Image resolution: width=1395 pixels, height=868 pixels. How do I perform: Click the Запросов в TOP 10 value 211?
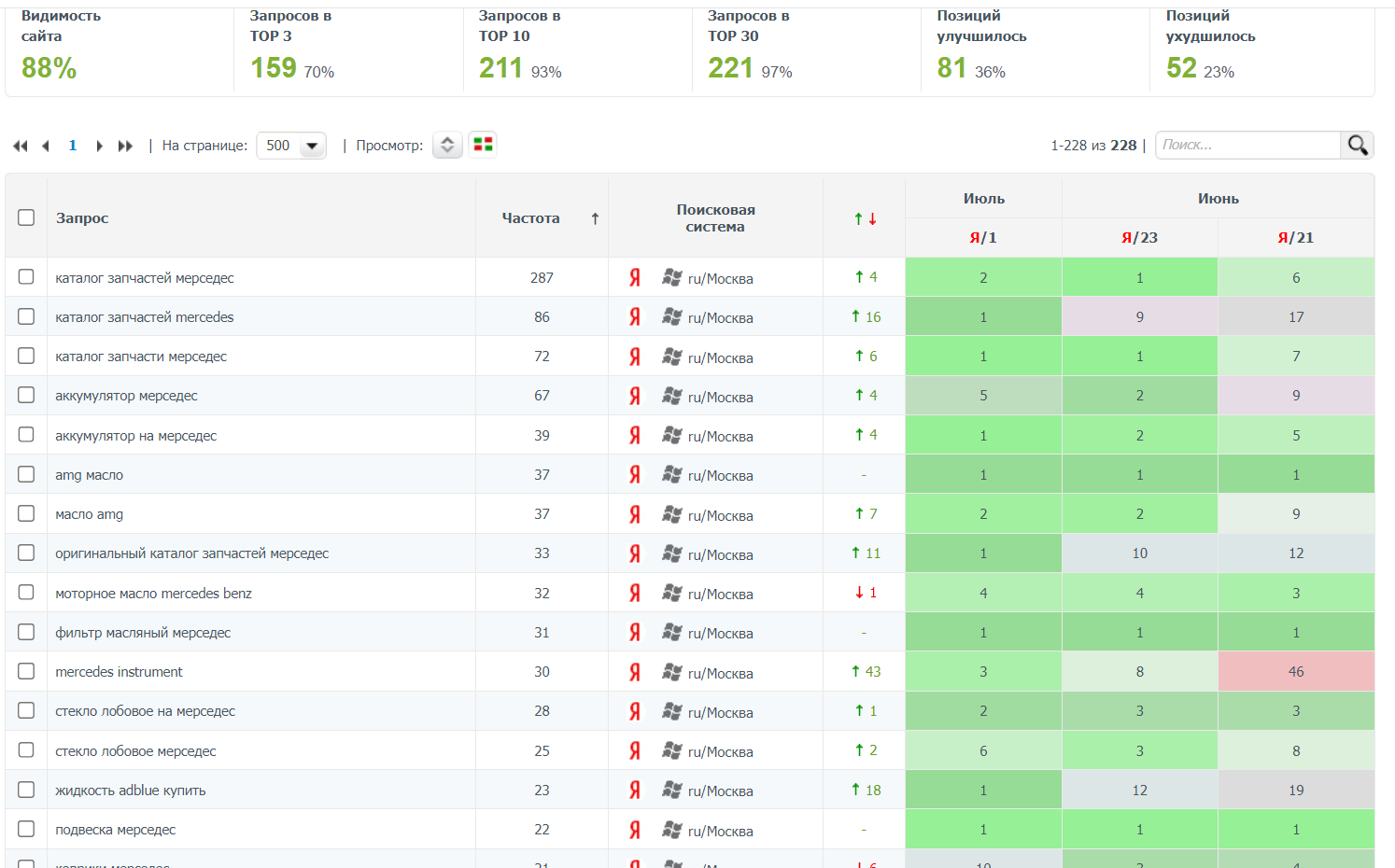pyautogui.click(x=500, y=68)
